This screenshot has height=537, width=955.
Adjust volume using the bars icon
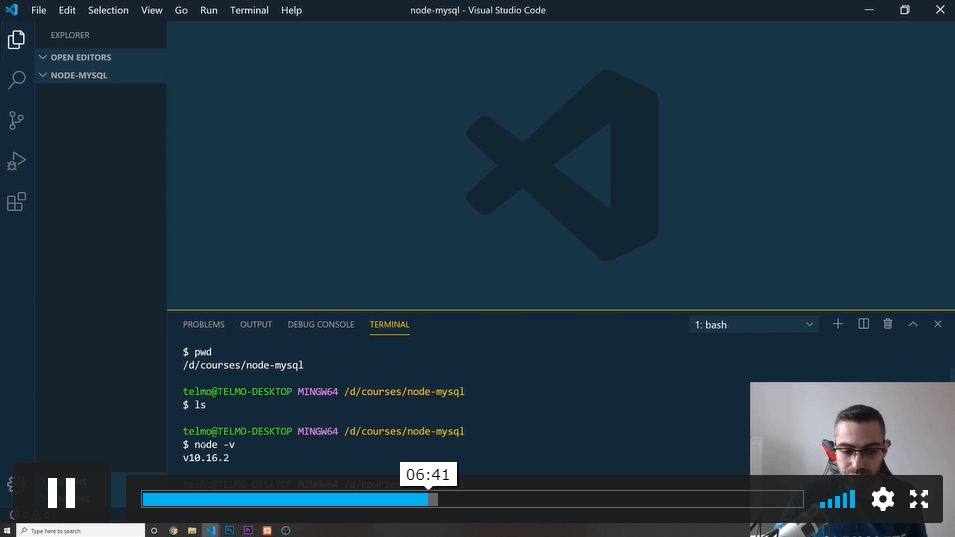click(x=837, y=499)
